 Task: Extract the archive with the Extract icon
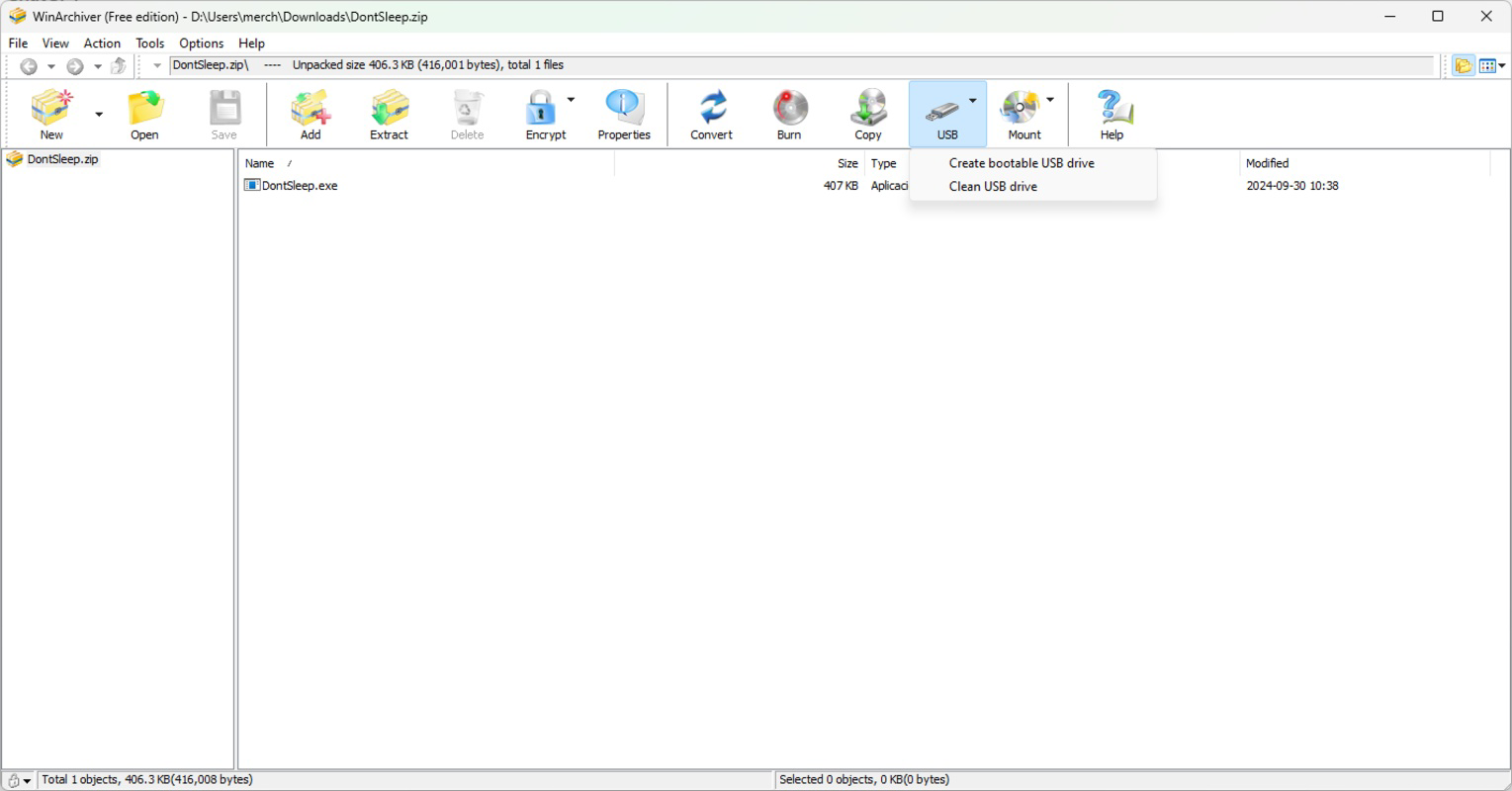[390, 107]
